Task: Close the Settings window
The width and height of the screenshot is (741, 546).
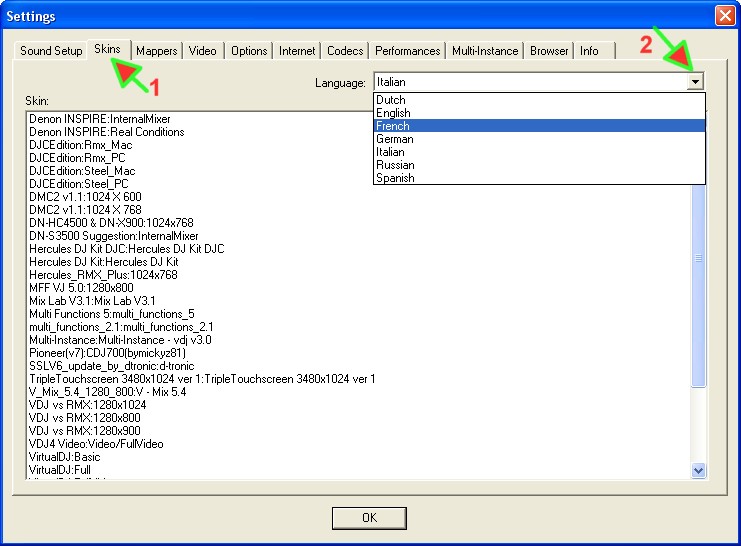Action: [725, 16]
